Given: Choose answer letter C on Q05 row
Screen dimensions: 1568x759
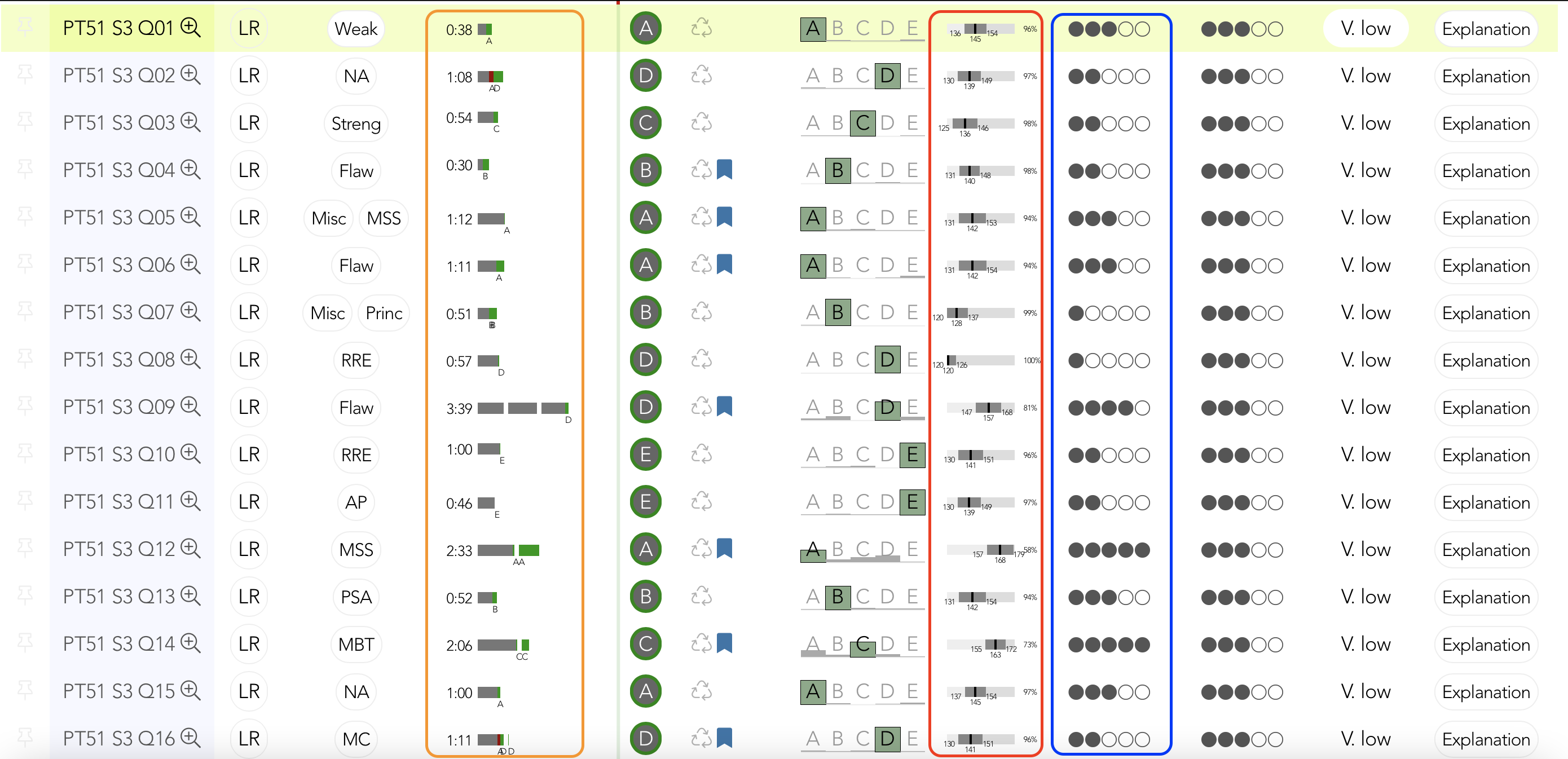Looking at the screenshot, I should pyautogui.click(x=862, y=217).
